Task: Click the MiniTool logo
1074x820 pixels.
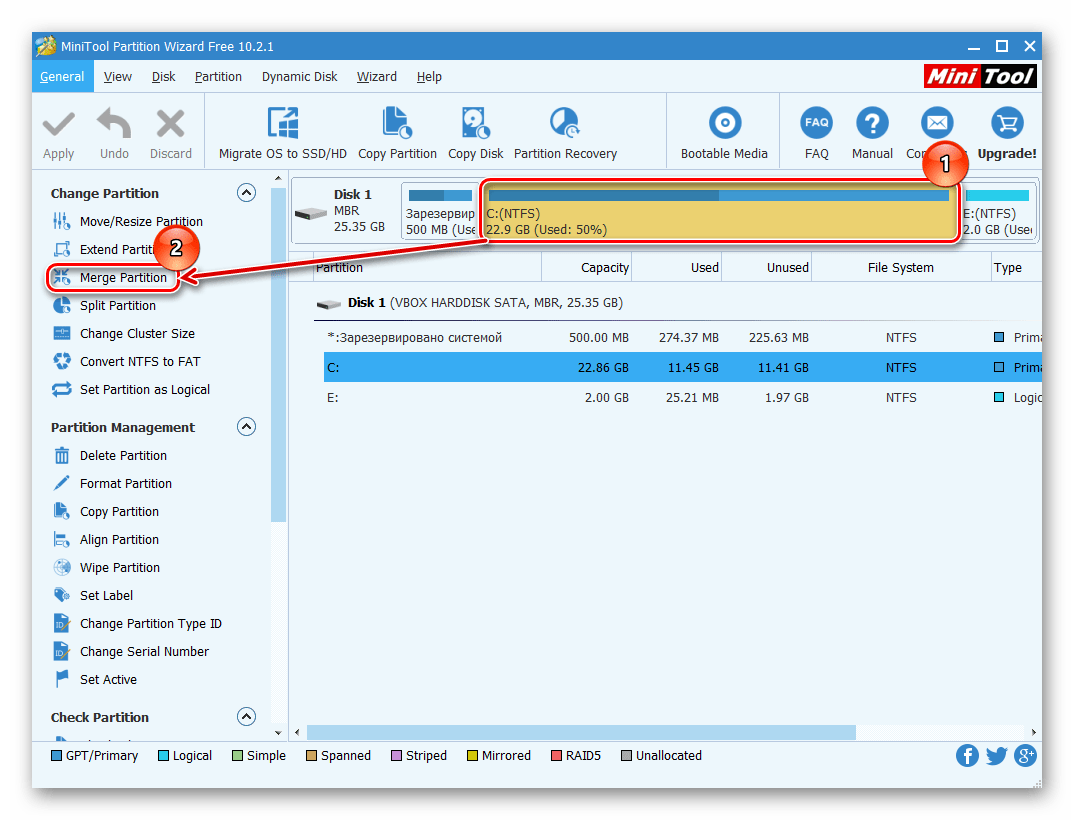Action: tap(979, 76)
